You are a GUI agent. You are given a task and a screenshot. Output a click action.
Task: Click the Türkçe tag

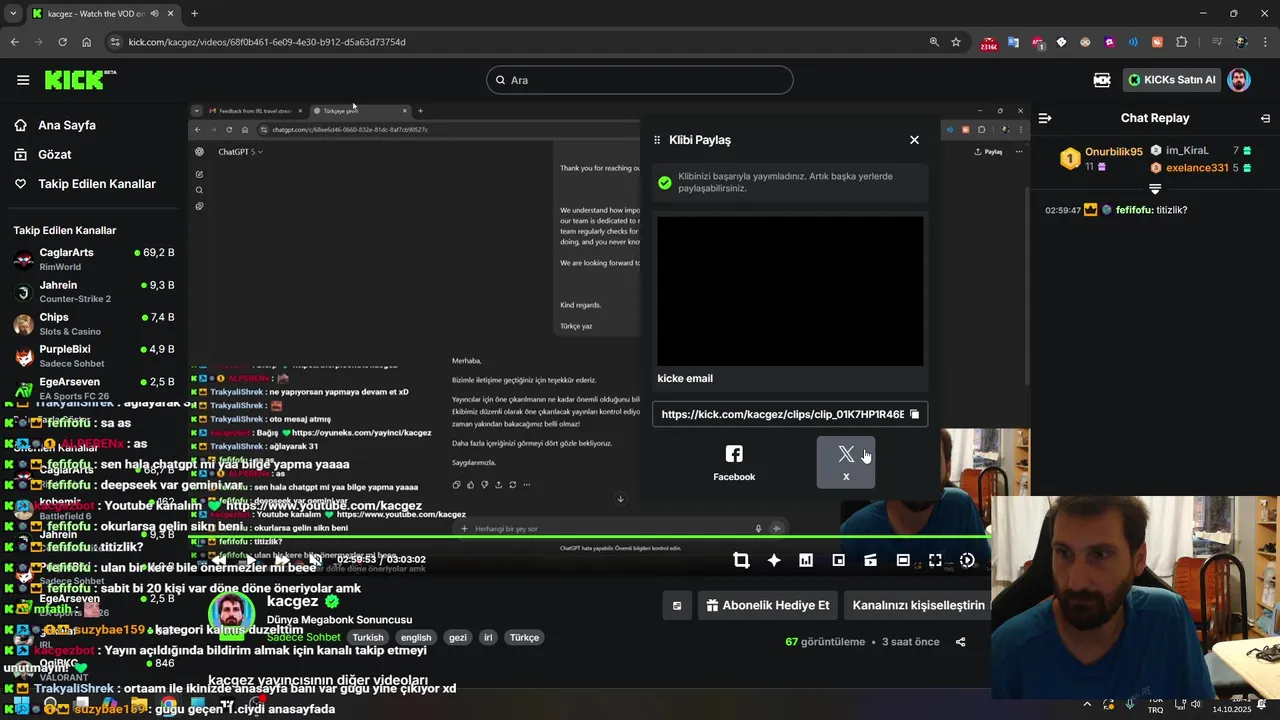[x=524, y=637]
